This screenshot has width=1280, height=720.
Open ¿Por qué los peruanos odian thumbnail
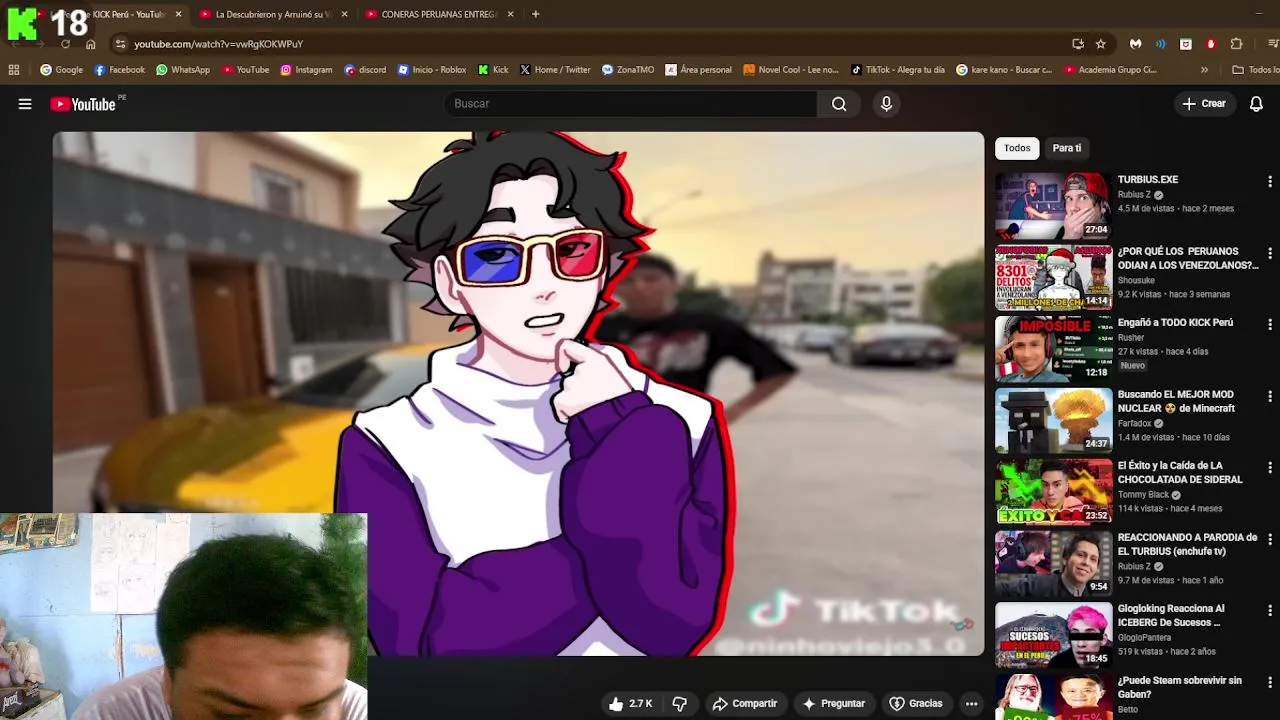(x=1053, y=277)
